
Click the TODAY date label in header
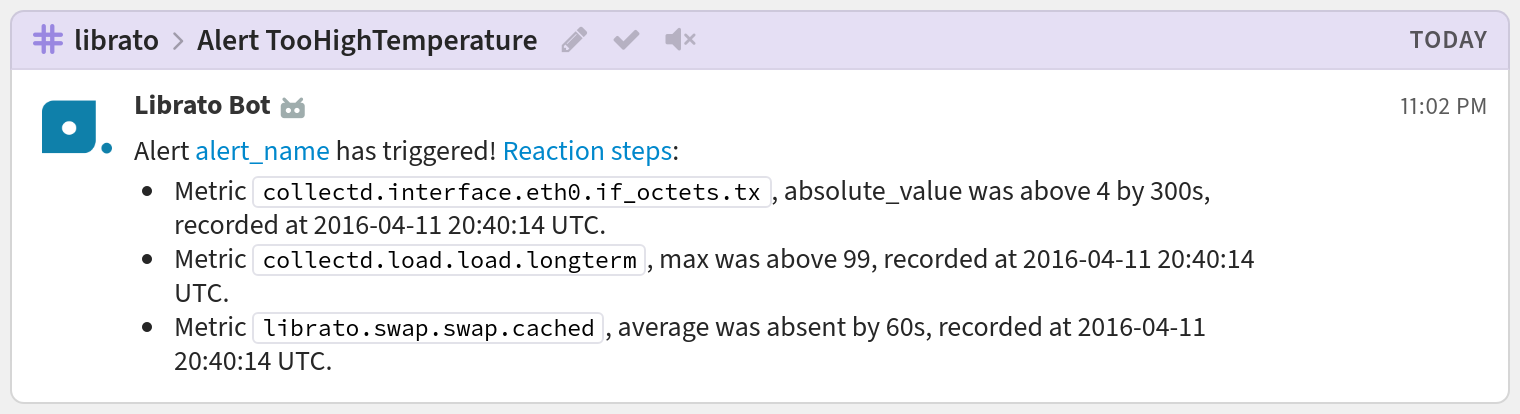tap(1448, 41)
